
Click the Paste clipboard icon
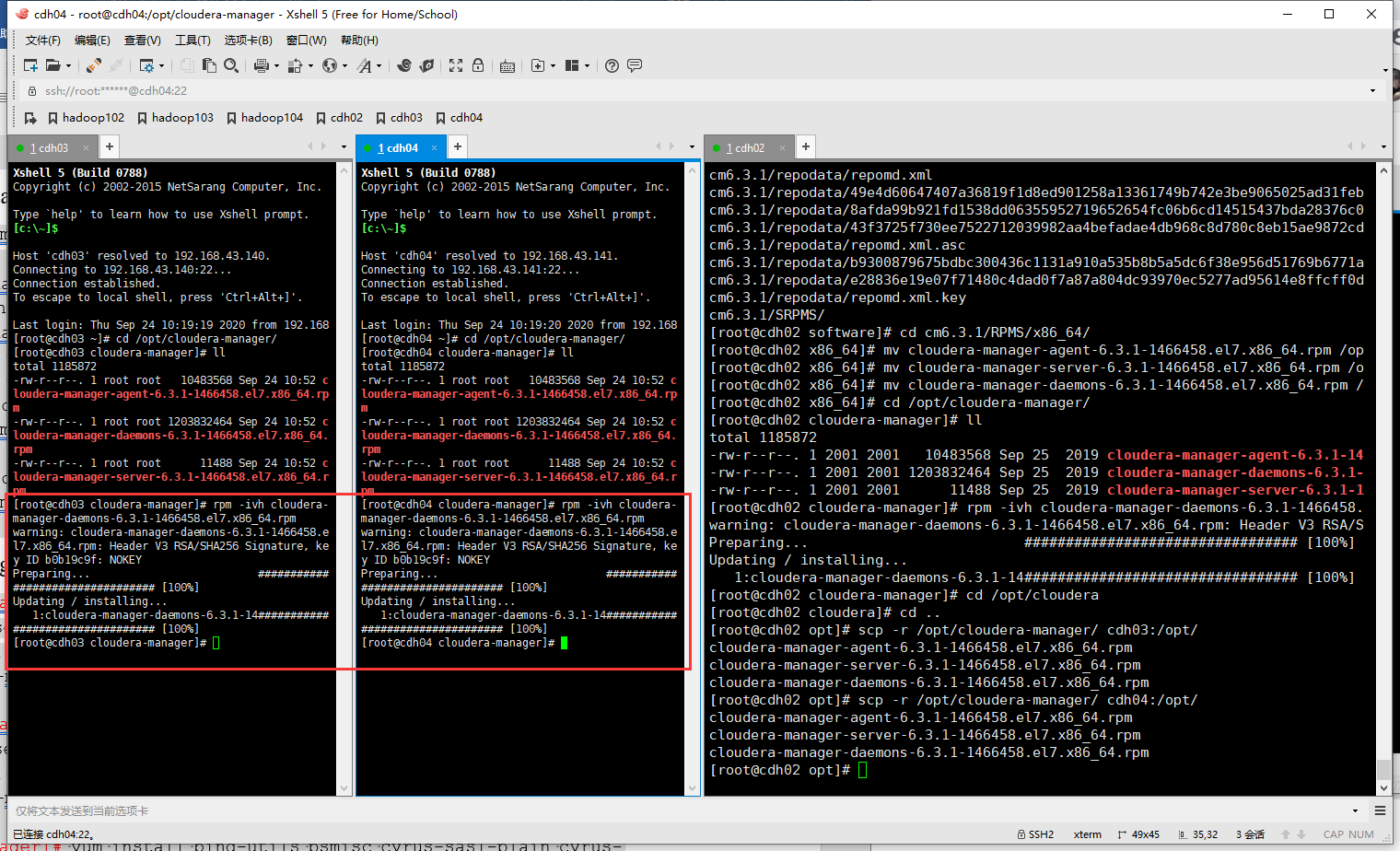tap(209, 65)
